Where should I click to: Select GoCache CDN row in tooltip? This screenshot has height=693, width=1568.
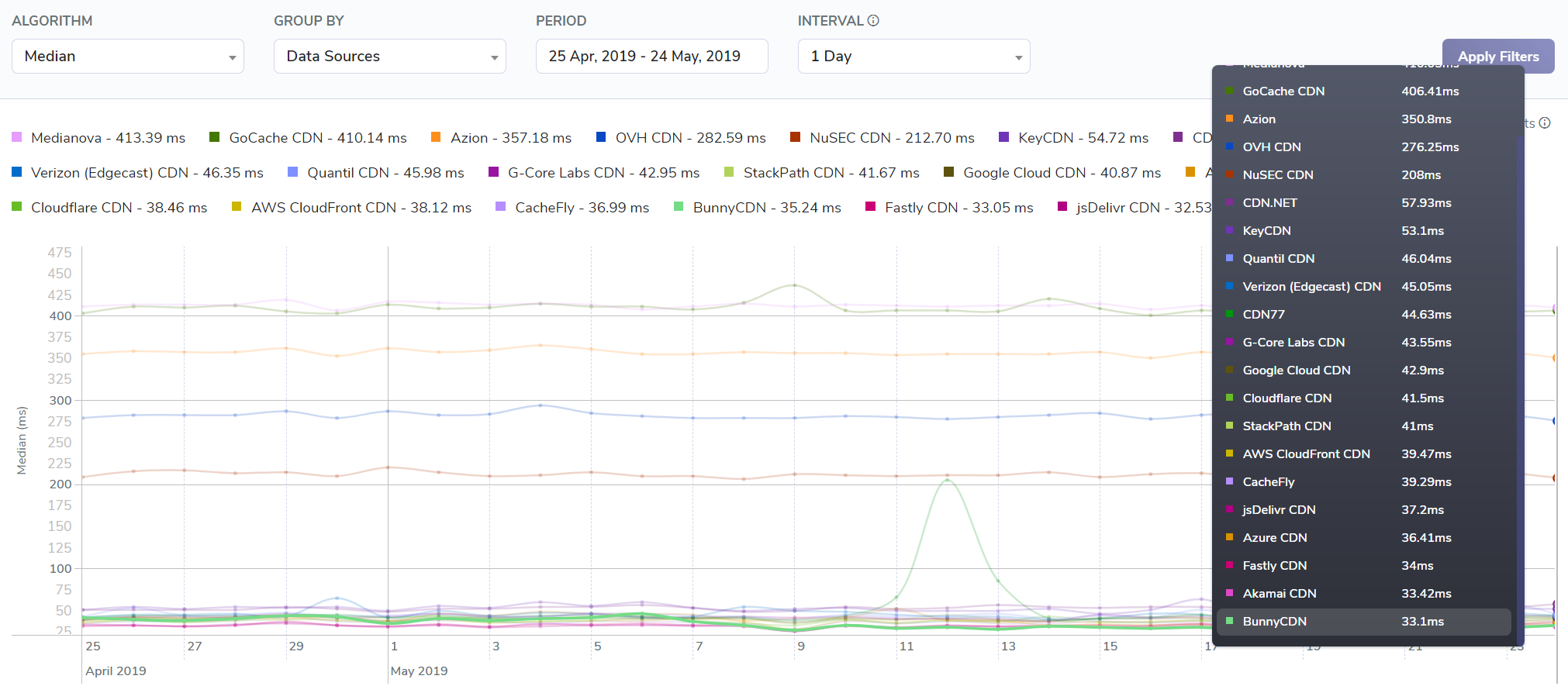coord(1364,91)
